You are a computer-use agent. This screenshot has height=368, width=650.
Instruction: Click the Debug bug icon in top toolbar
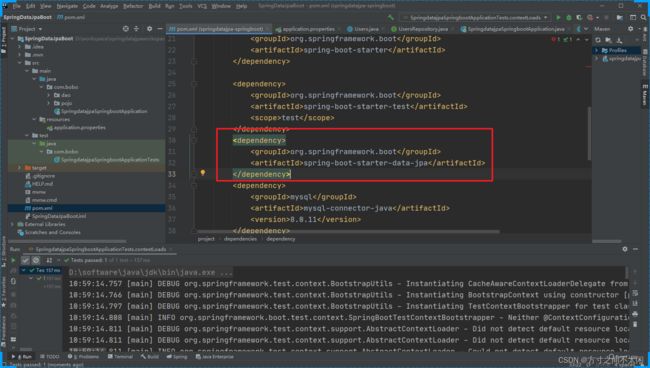click(569, 17)
